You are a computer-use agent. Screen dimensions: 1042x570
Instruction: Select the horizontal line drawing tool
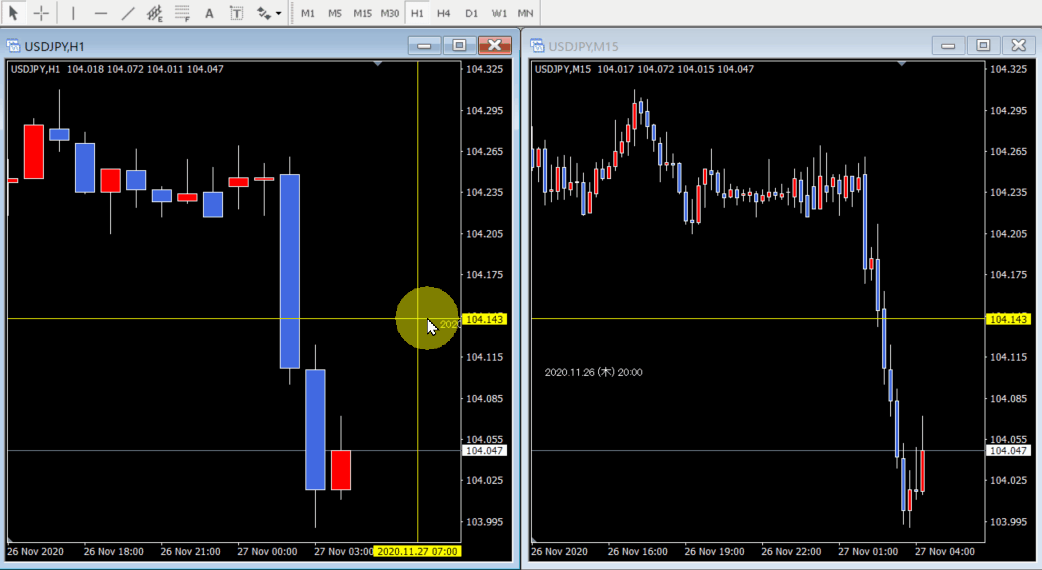tap(100, 13)
